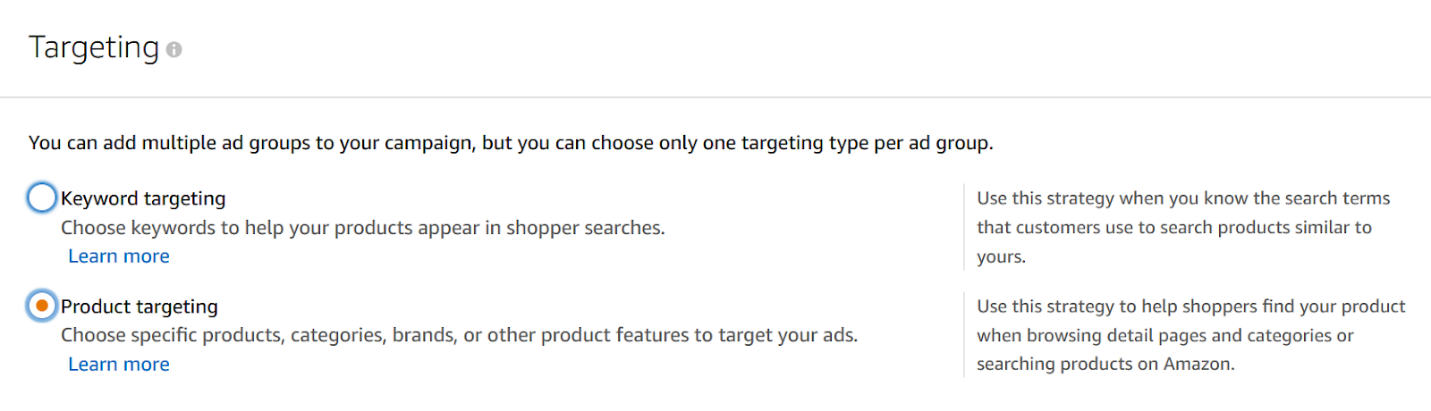Open Learn more under Keyword targeting
The image size is (1431, 411).
(x=119, y=256)
